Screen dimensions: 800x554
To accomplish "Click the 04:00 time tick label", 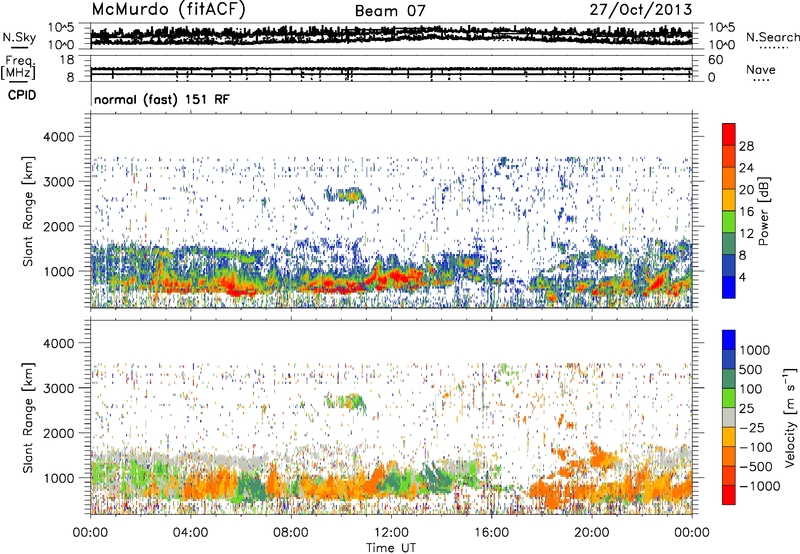I will tap(190, 533).
